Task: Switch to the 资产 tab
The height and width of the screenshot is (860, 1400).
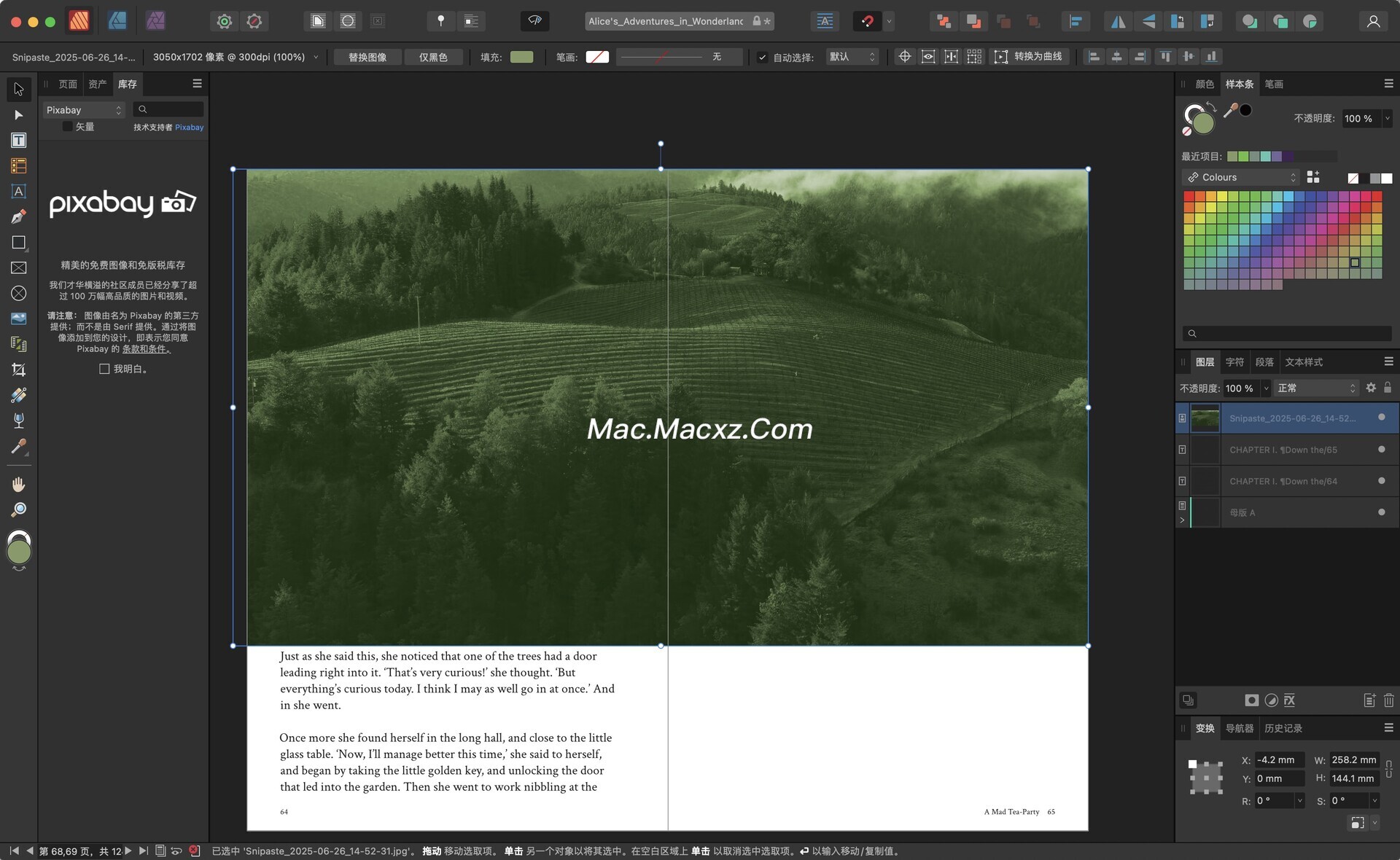Action: point(97,85)
